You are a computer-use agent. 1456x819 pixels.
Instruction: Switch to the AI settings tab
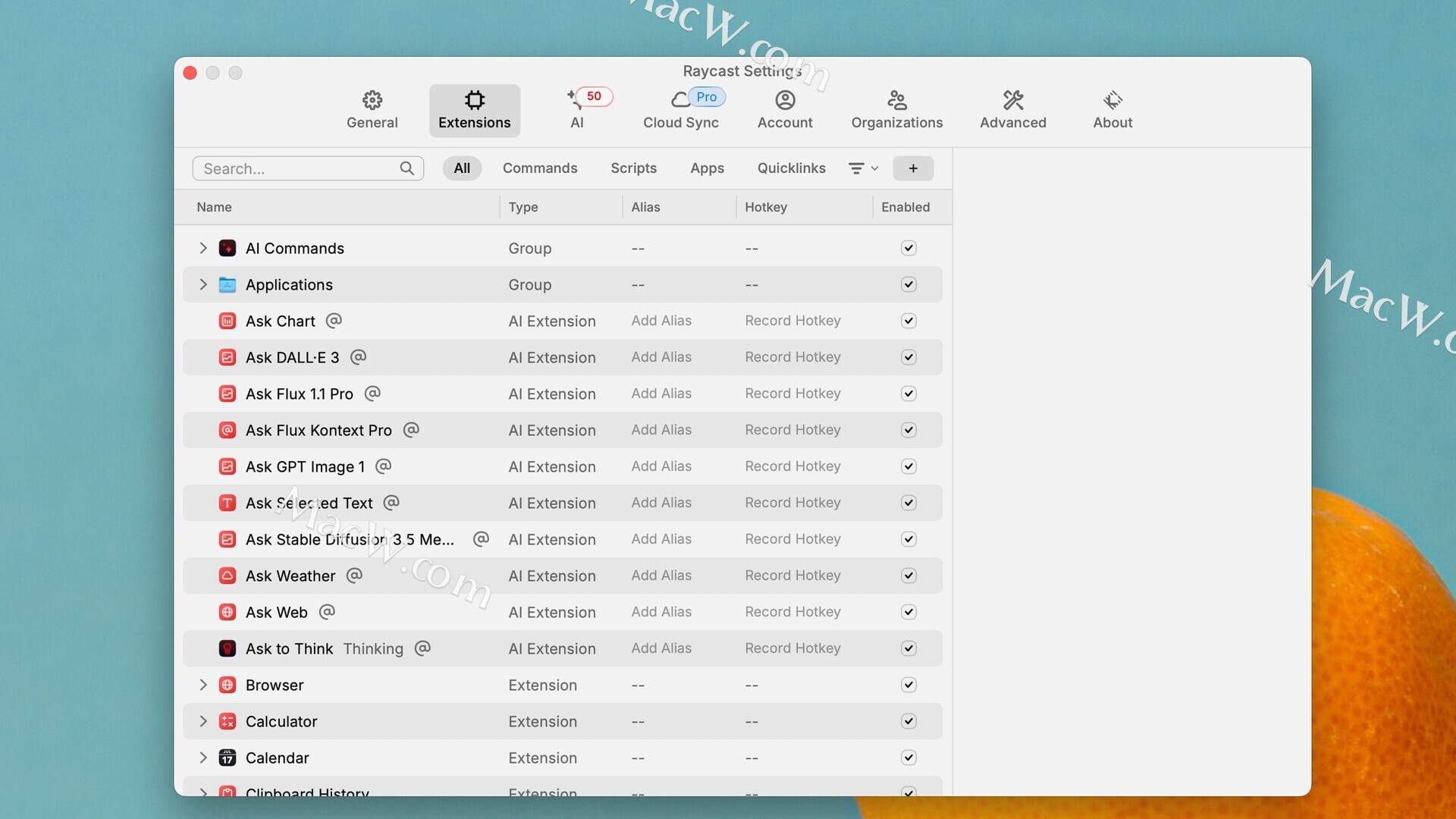(x=577, y=110)
